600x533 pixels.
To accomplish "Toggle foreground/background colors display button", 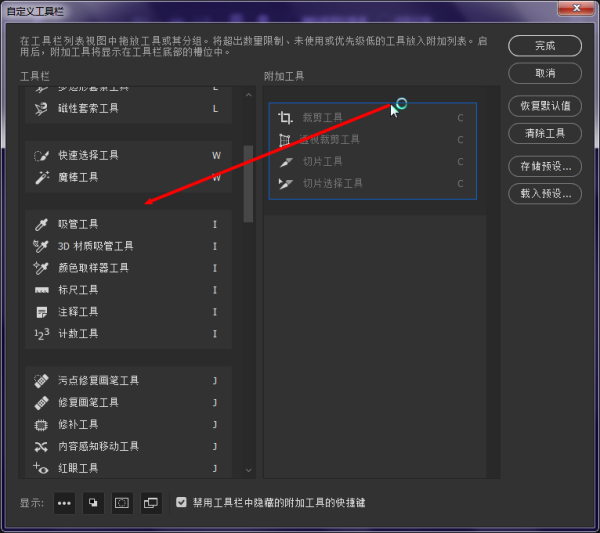I will coord(93,503).
